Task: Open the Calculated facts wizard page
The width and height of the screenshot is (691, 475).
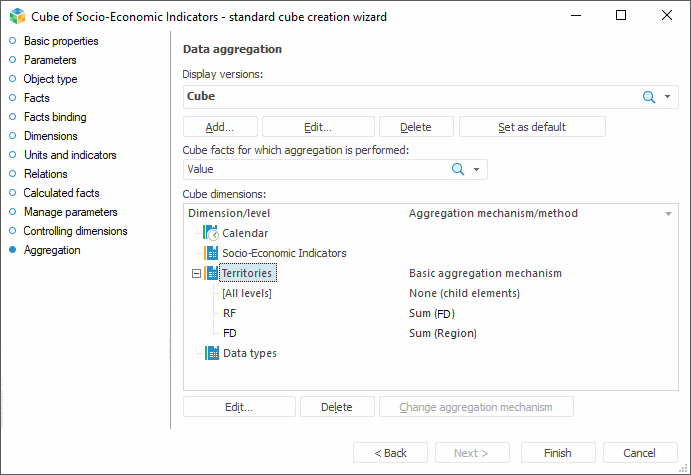Action: [x=61, y=193]
